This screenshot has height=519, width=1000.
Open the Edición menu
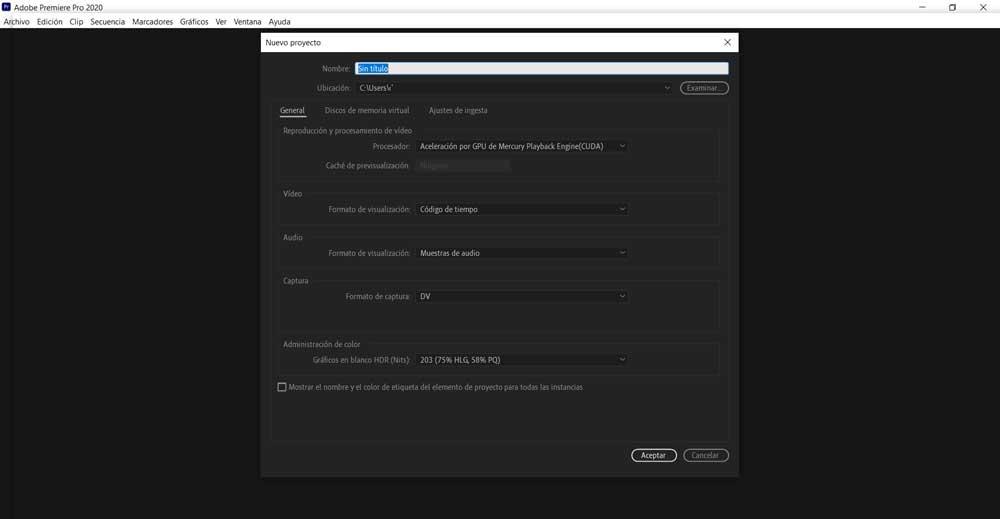50,22
